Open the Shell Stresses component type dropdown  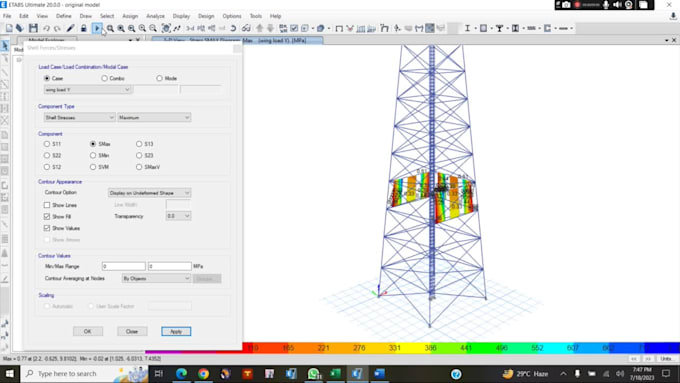(x=79, y=118)
